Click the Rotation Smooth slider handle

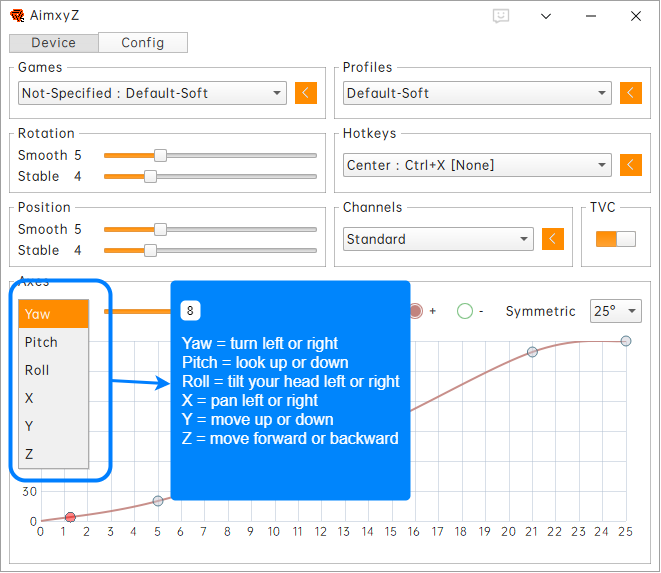(160, 155)
